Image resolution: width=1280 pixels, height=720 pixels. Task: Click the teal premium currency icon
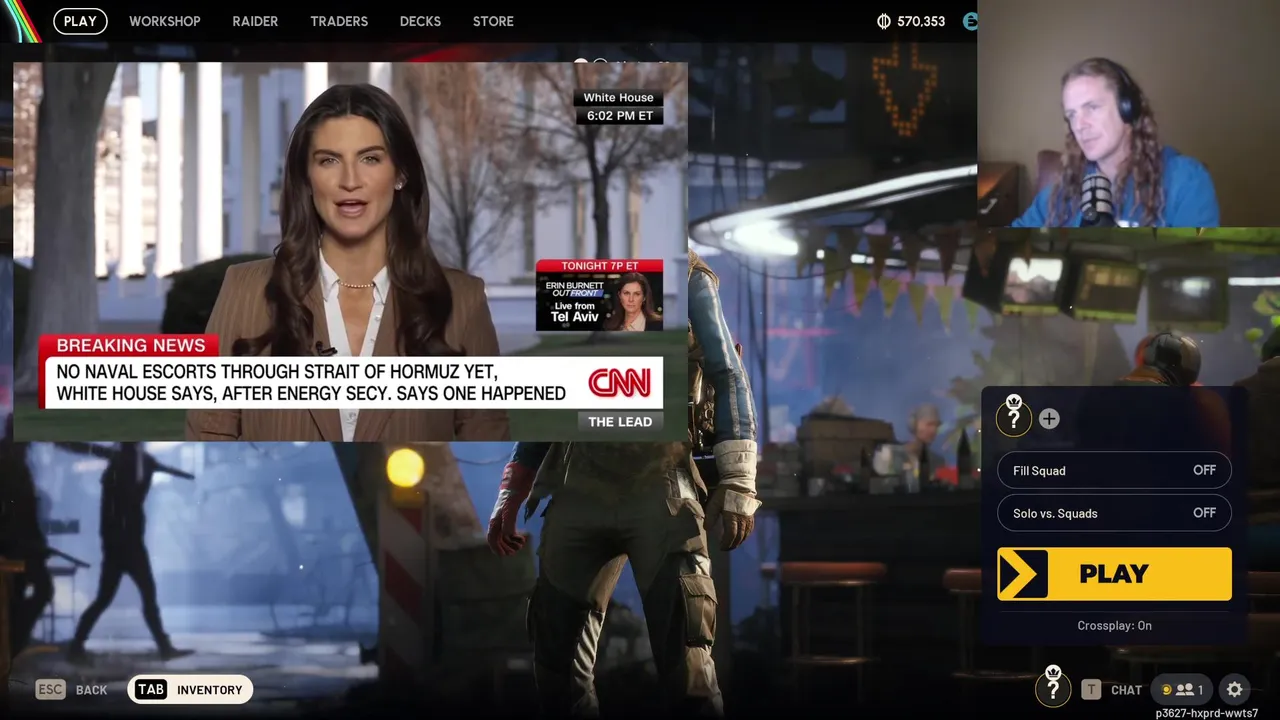969,21
